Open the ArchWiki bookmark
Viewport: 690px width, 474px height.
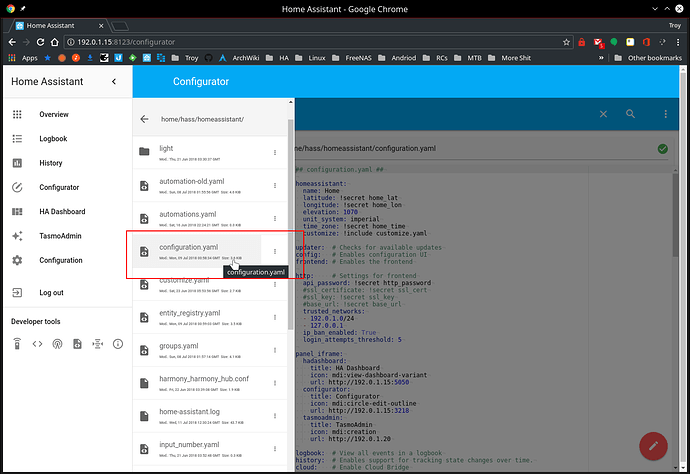coord(240,58)
